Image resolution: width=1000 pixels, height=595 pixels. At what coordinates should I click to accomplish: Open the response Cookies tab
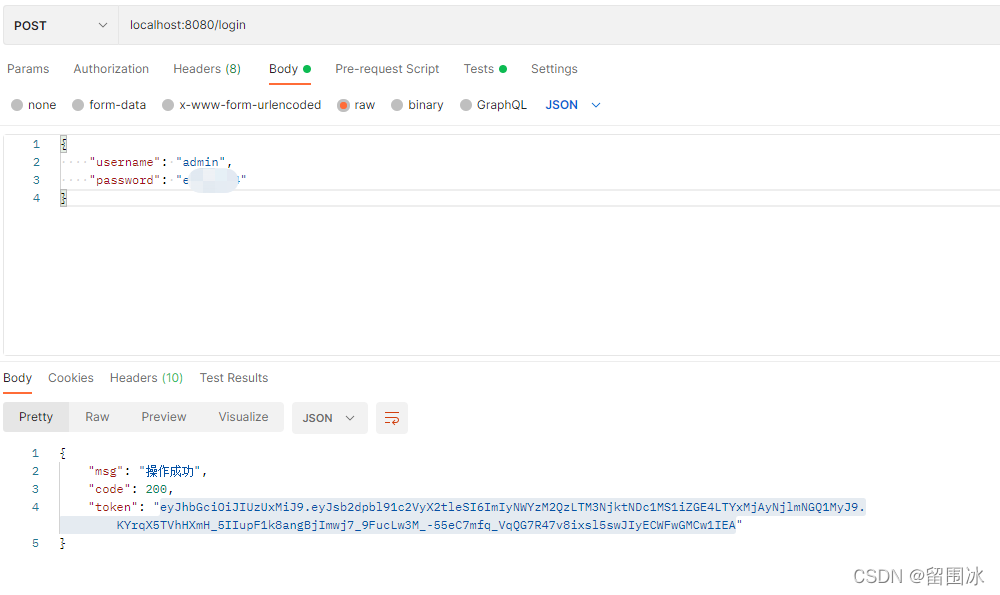tap(71, 378)
